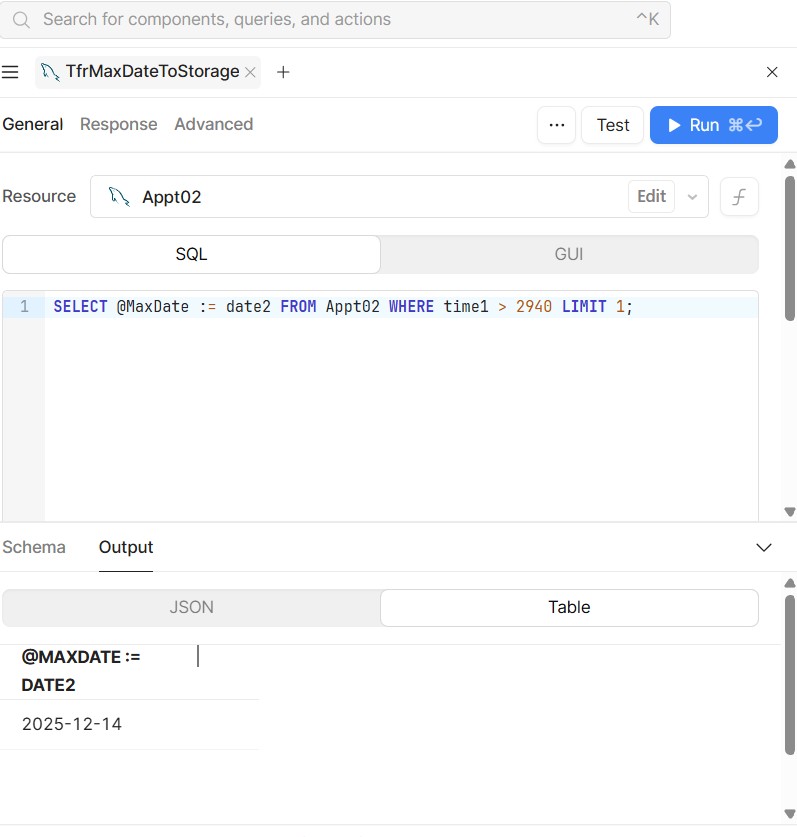Switch query editor to SQL mode
Screen dimensions: 797x837
coord(191,255)
